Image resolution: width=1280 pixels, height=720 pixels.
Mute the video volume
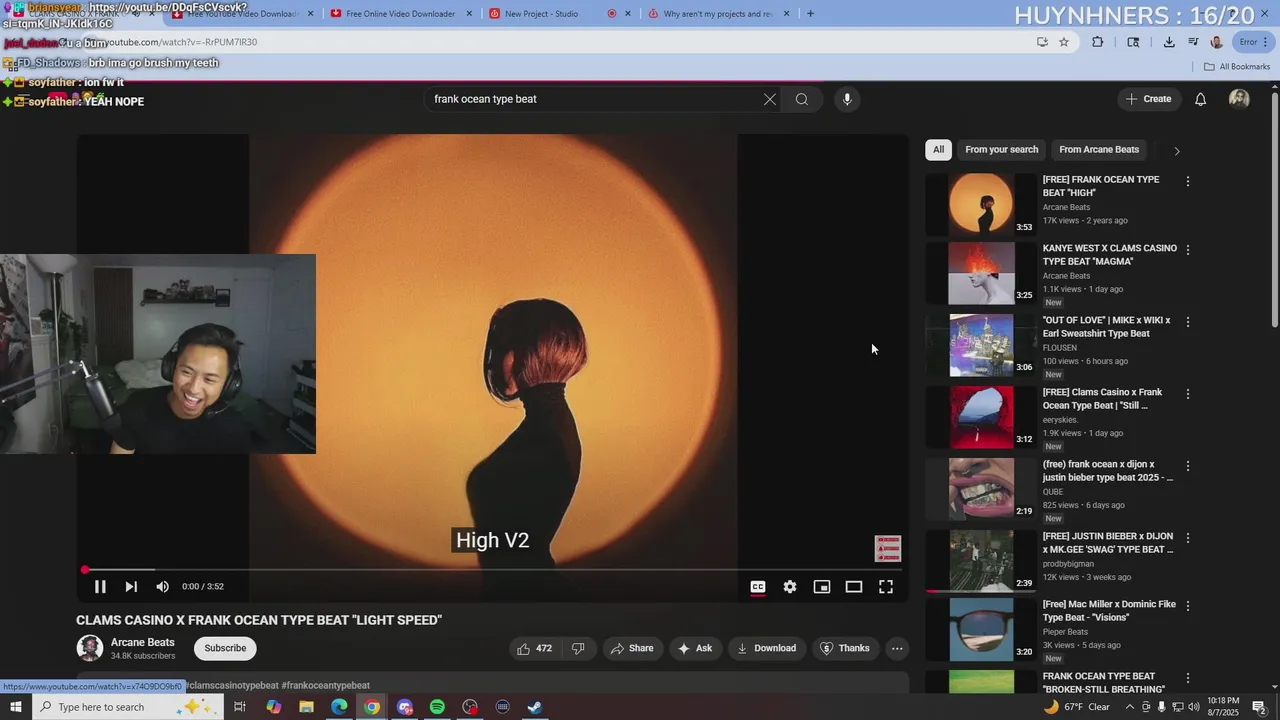tap(162, 587)
